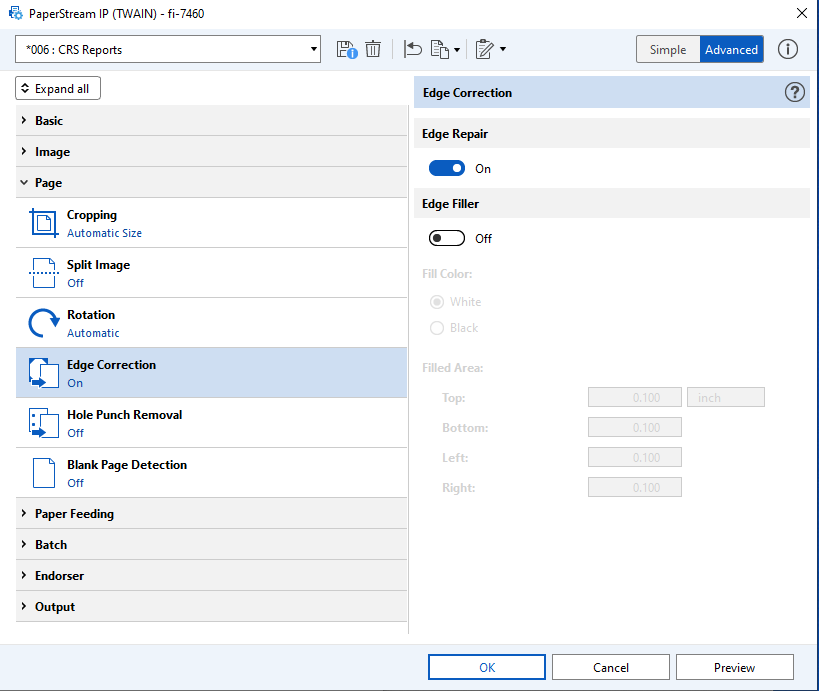This screenshot has height=691, width=819.
Task: Open the CRS Reports profile dropdown
Action: point(168,49)
